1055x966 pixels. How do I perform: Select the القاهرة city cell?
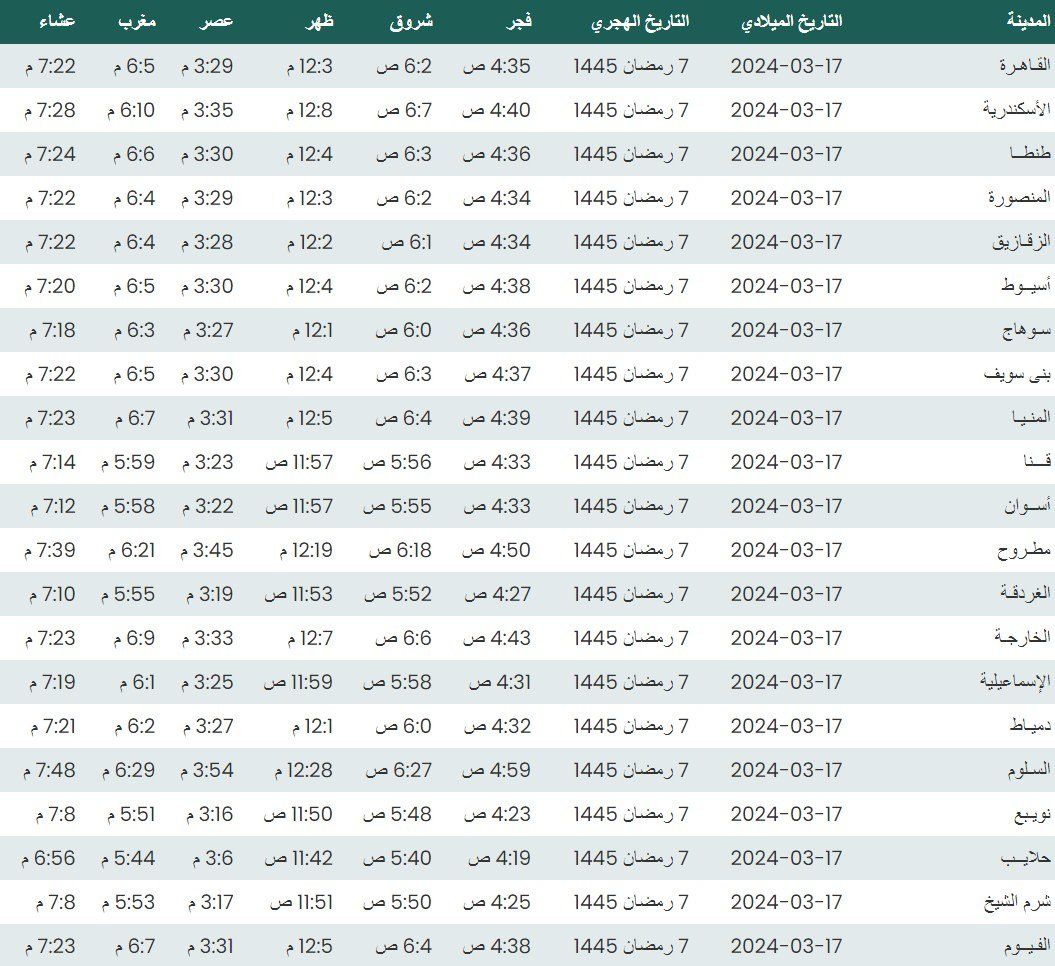click(x=1025, y=65)
